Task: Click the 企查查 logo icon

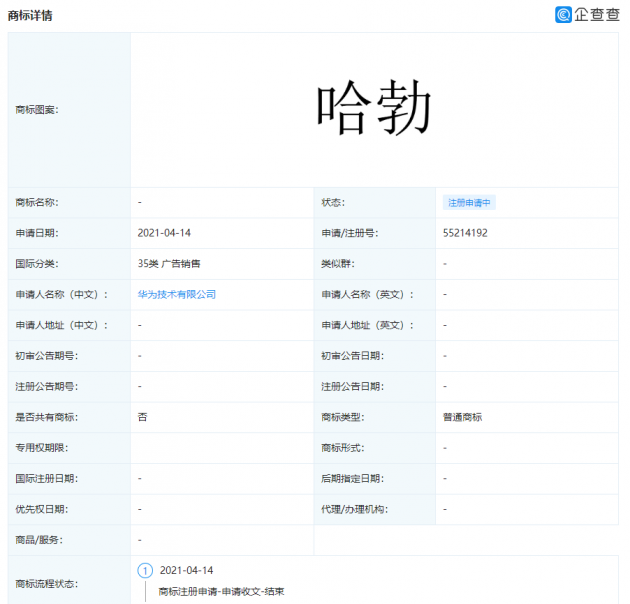Action: (x=563, y=15)
